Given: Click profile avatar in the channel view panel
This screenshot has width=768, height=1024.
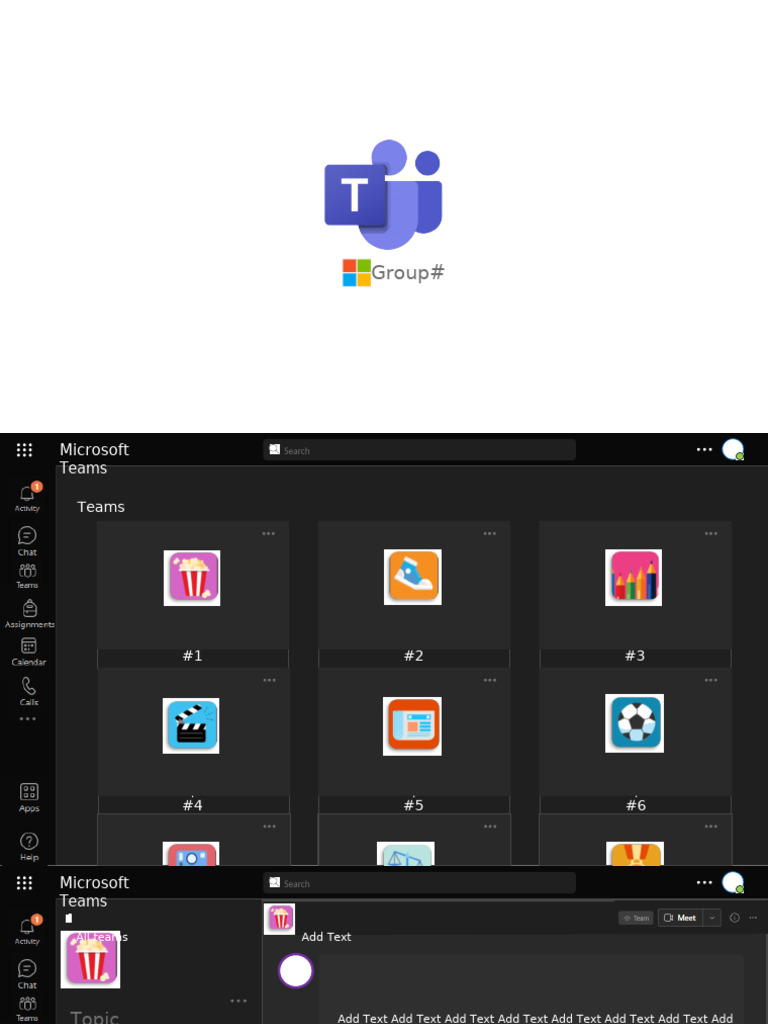Looking at the screenshot, I should (733, 882).
